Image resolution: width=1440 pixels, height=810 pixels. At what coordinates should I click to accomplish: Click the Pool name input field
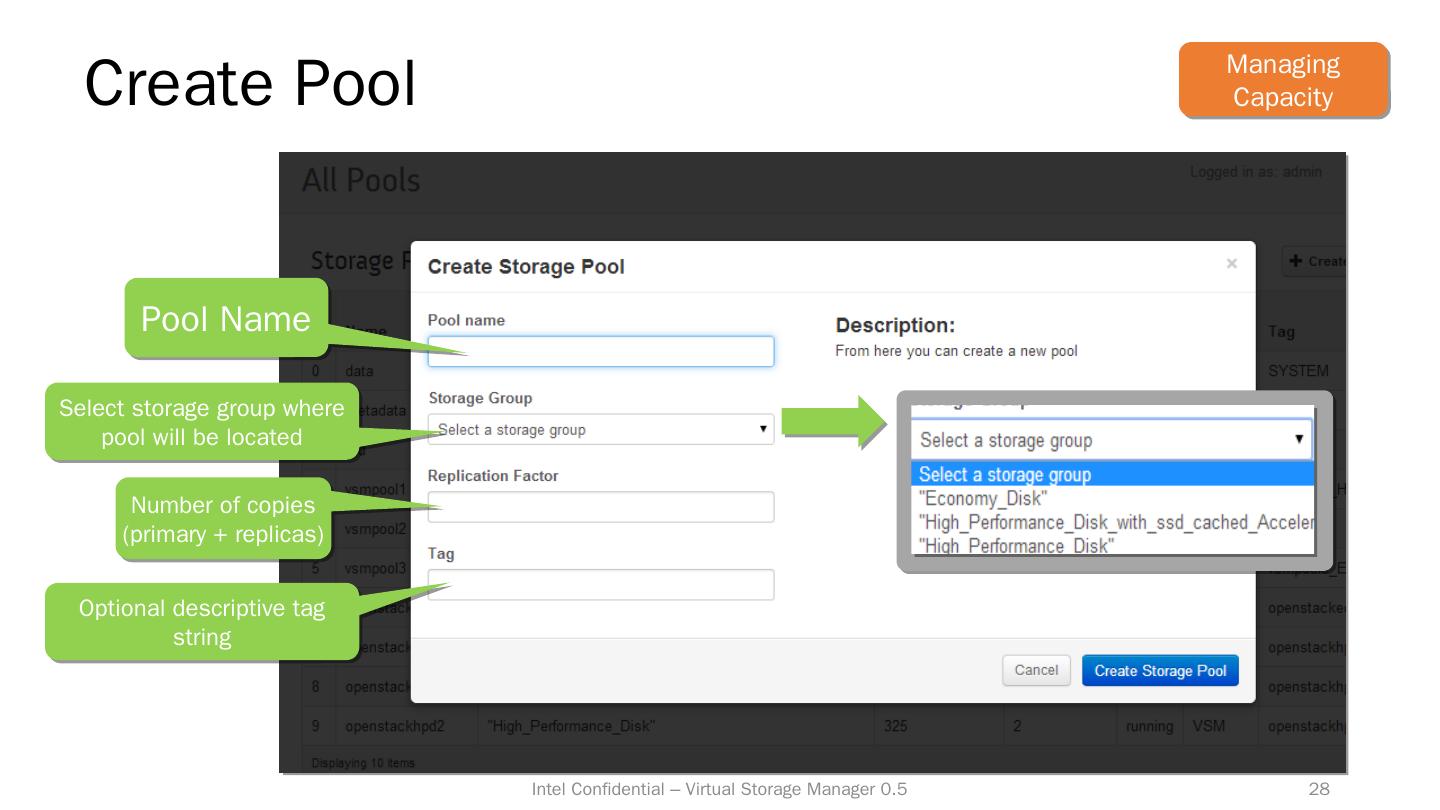(x=600, y=351)
